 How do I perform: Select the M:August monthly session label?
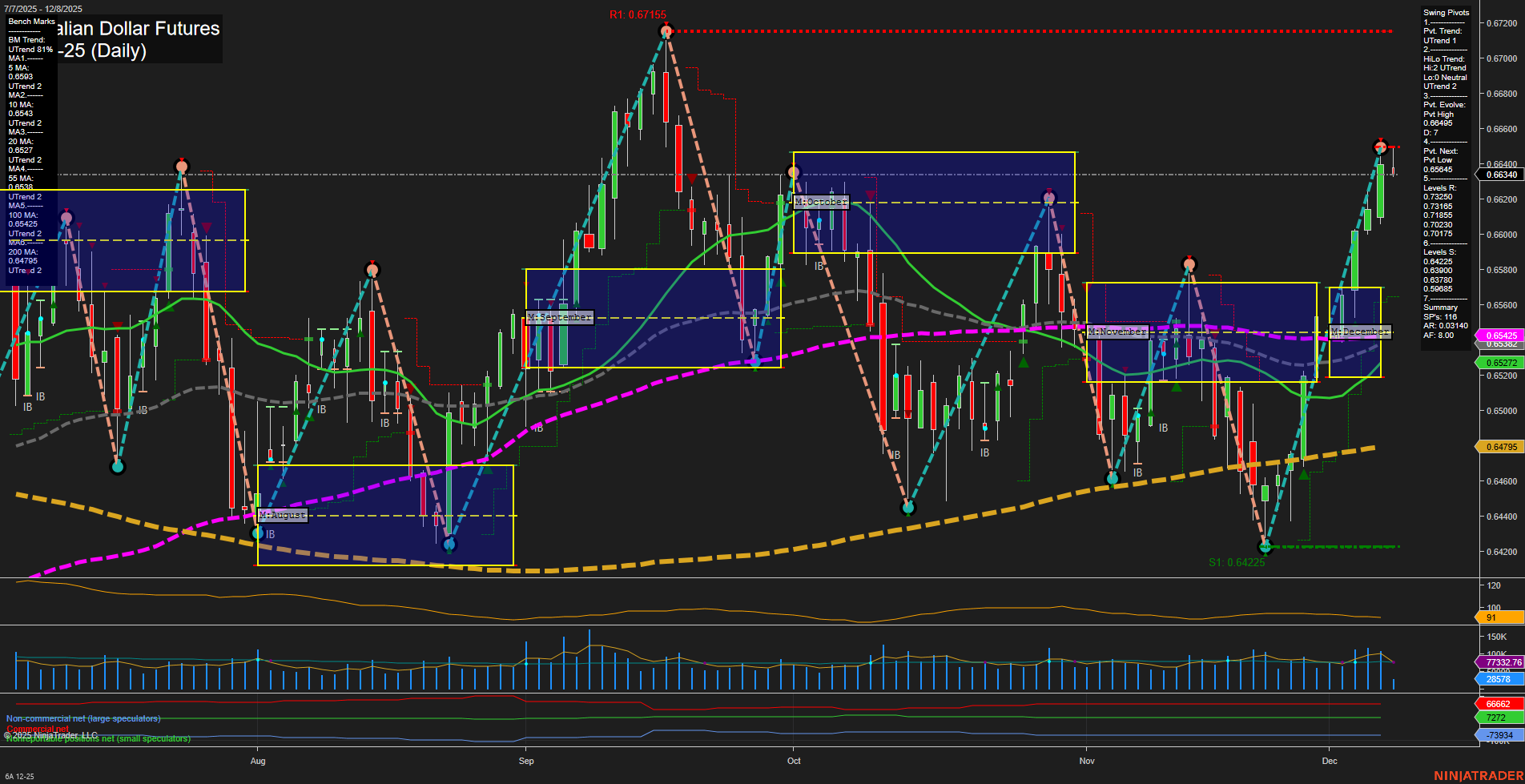click(283, 515)
